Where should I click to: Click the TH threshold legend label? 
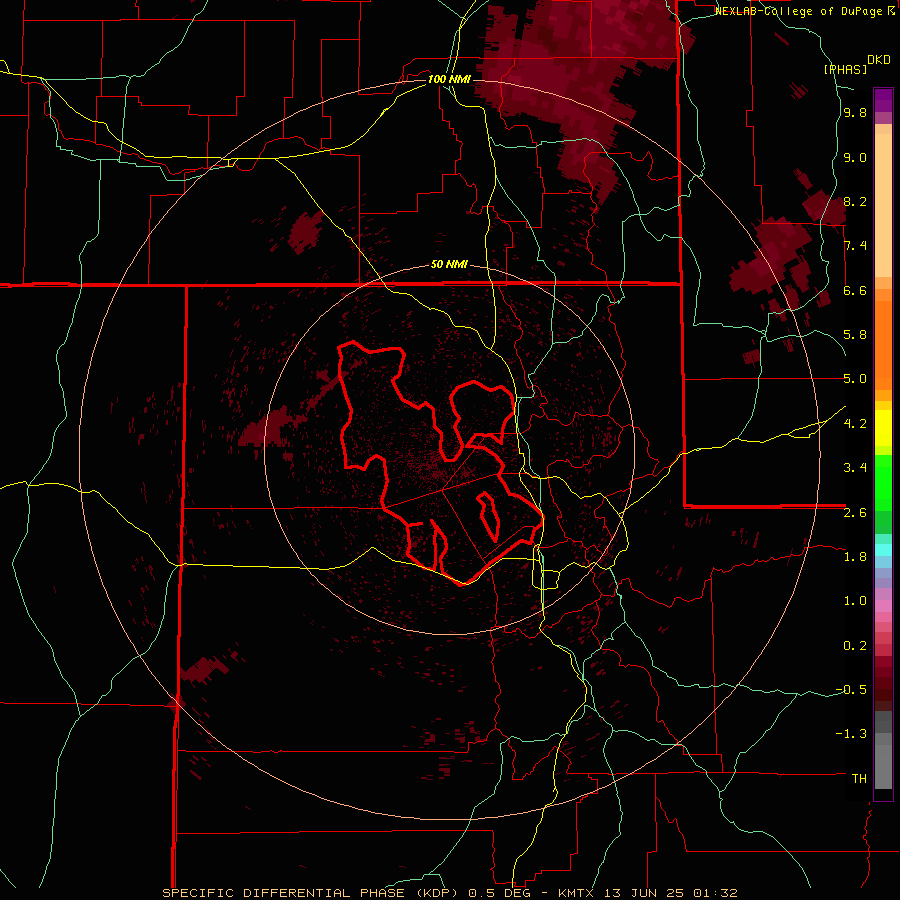(859, 779)
